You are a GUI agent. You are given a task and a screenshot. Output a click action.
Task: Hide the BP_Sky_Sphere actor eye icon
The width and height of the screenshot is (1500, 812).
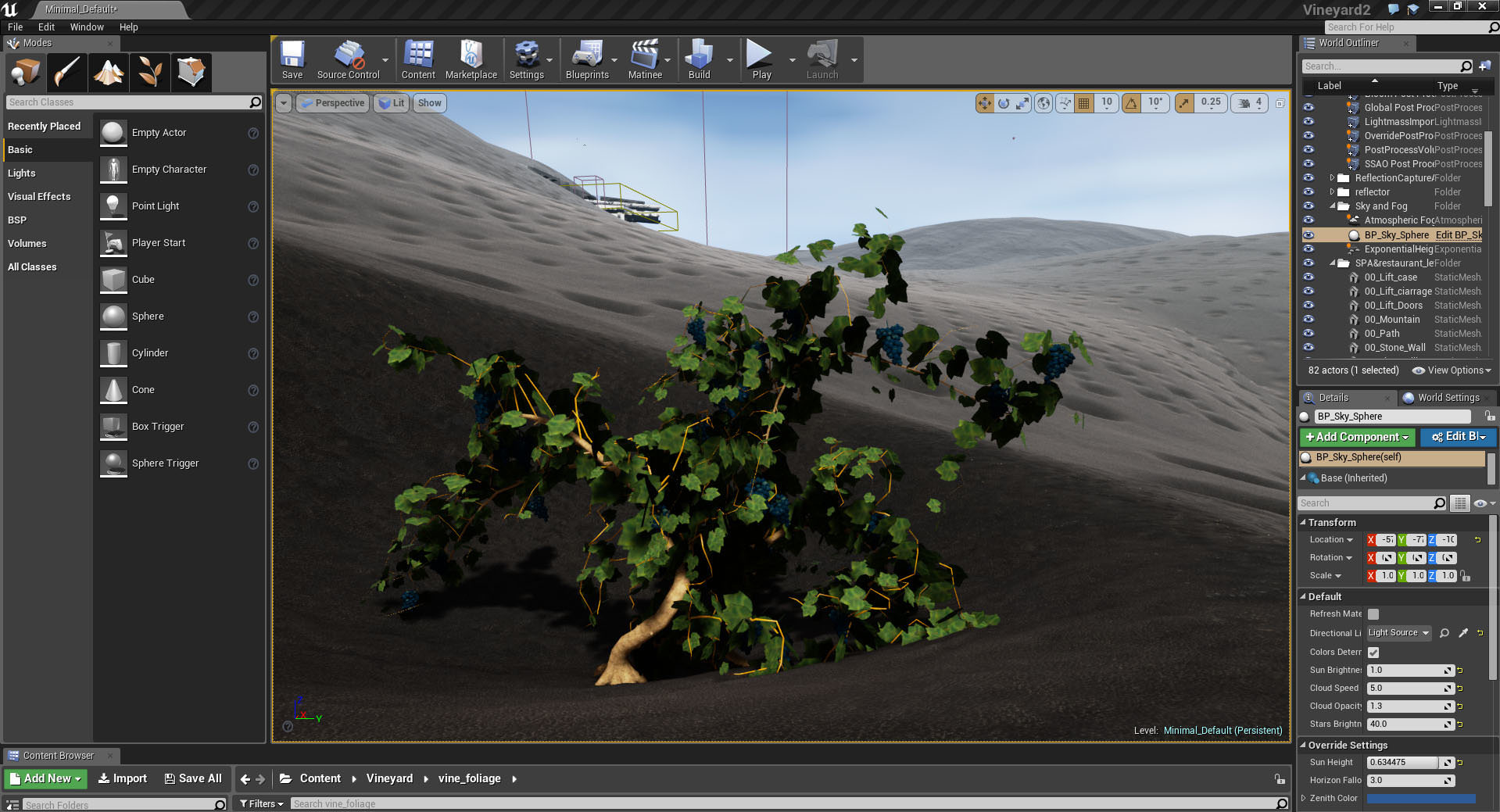click(x=1308, y=234)
